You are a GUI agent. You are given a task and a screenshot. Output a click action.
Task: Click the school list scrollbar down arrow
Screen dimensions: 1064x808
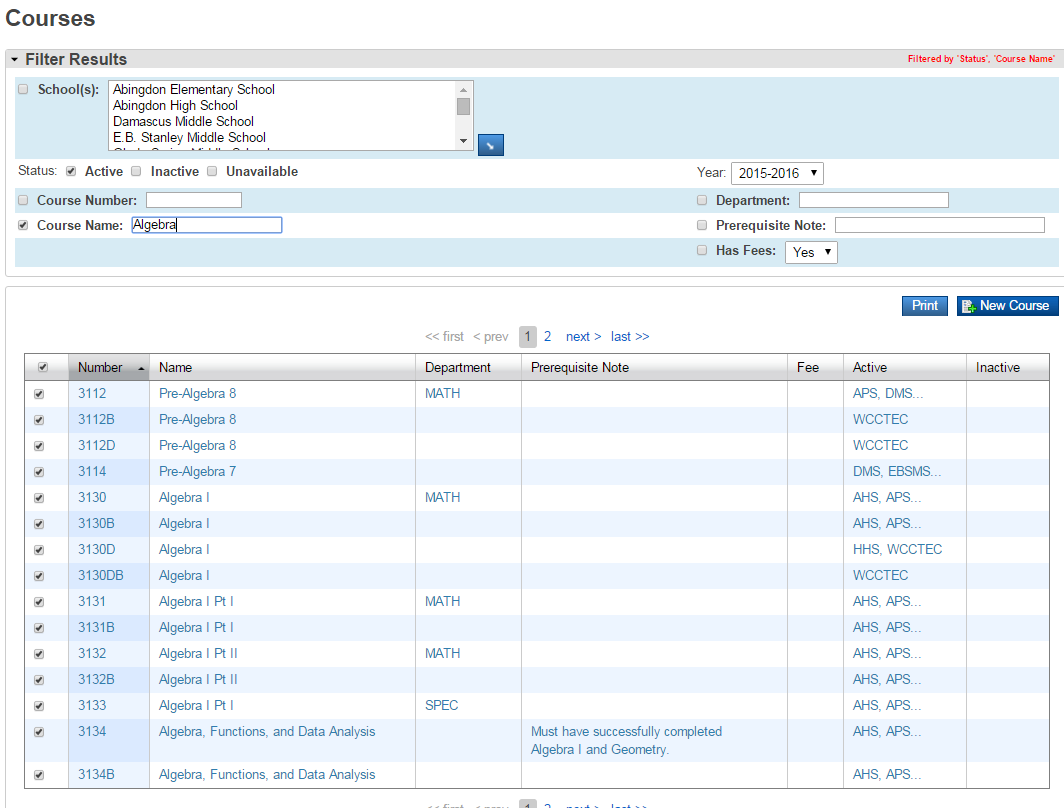463,141
